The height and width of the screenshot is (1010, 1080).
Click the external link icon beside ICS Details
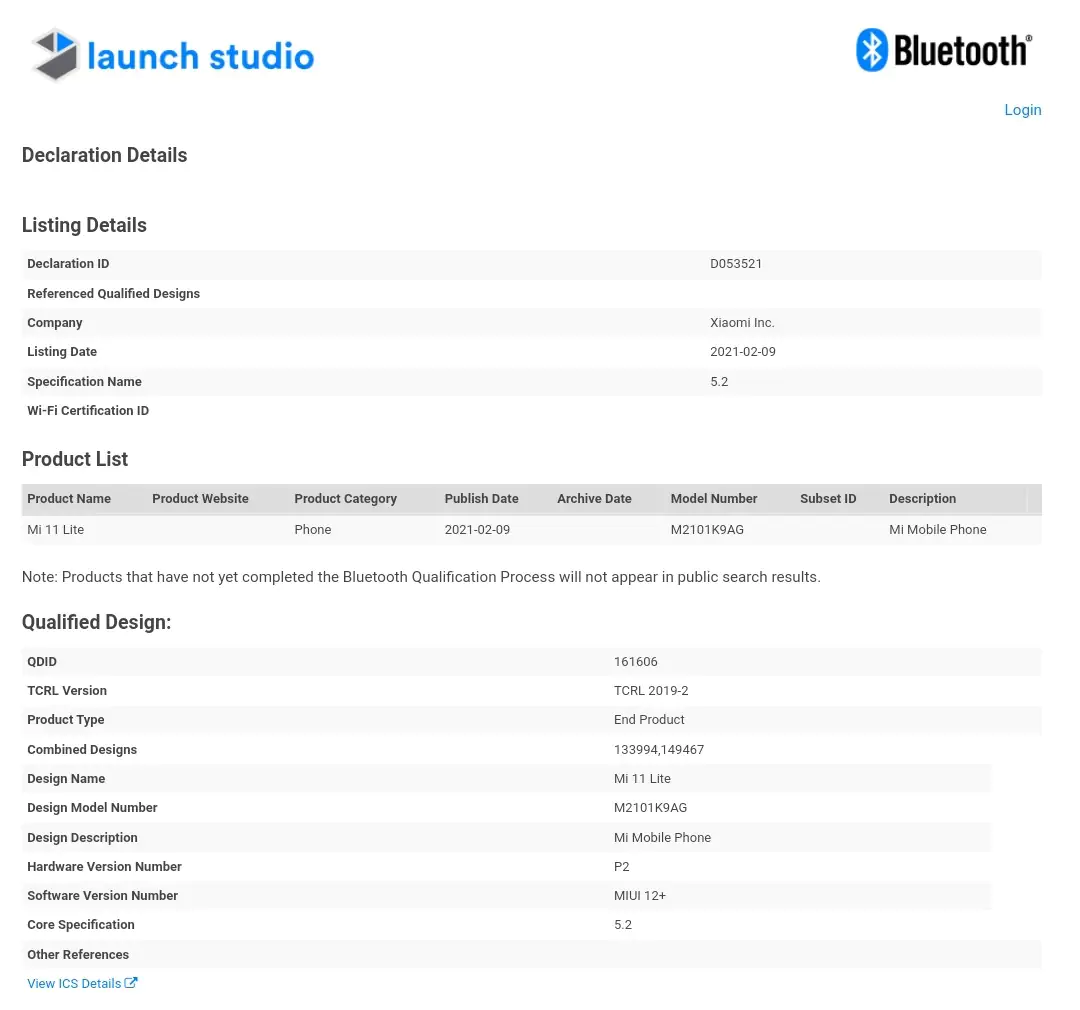tap(131, 982)
